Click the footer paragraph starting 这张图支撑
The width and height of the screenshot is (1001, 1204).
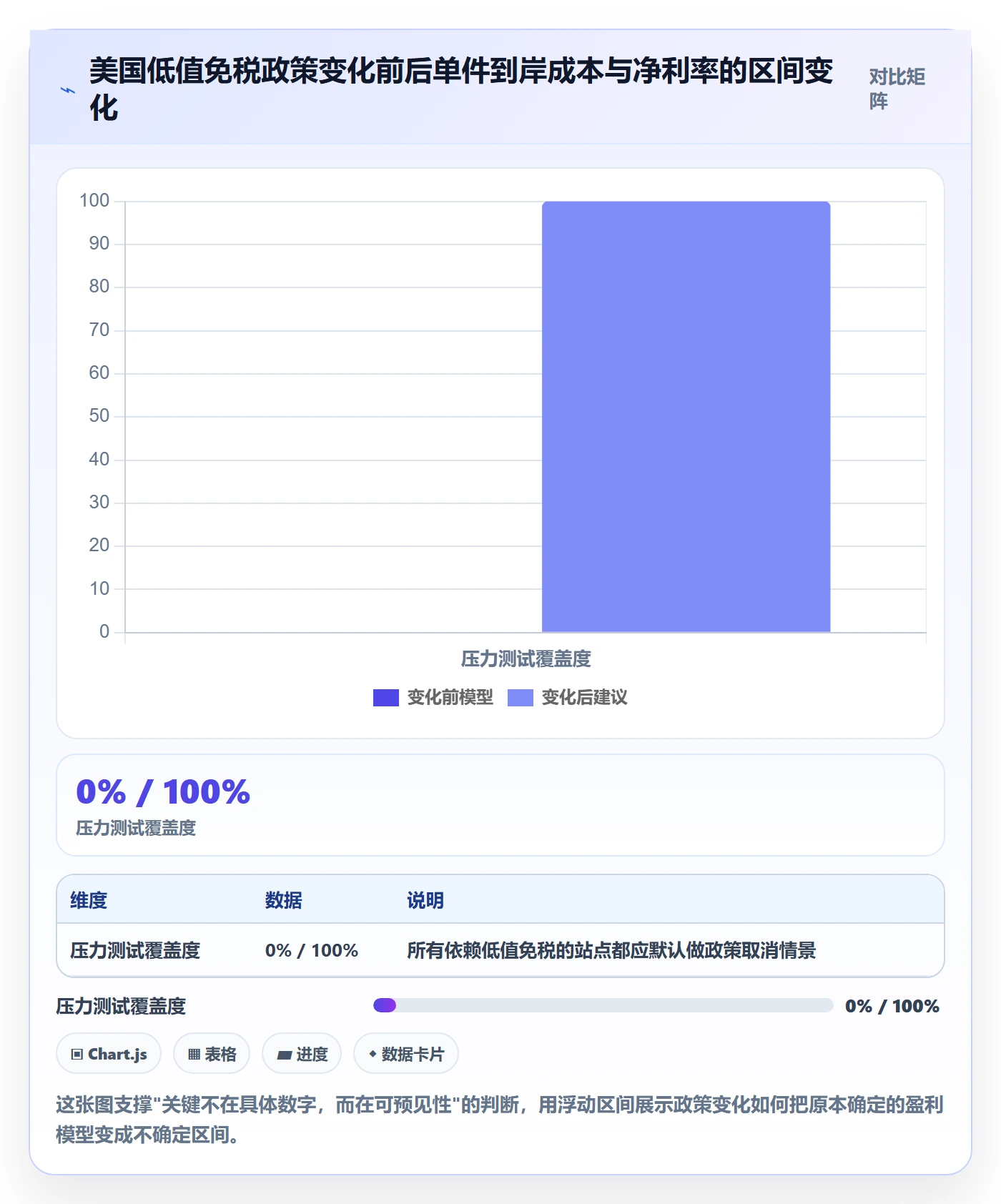(x=500, y=1120)
